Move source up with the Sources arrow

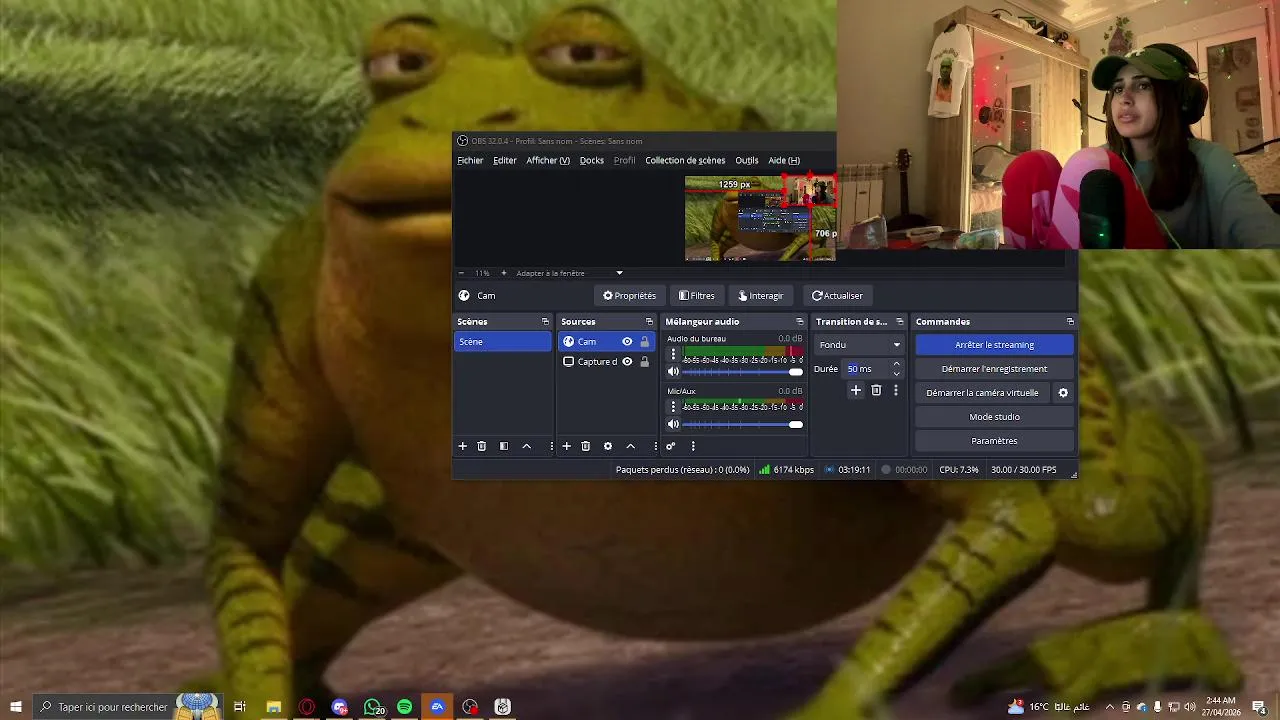(630, 446)
